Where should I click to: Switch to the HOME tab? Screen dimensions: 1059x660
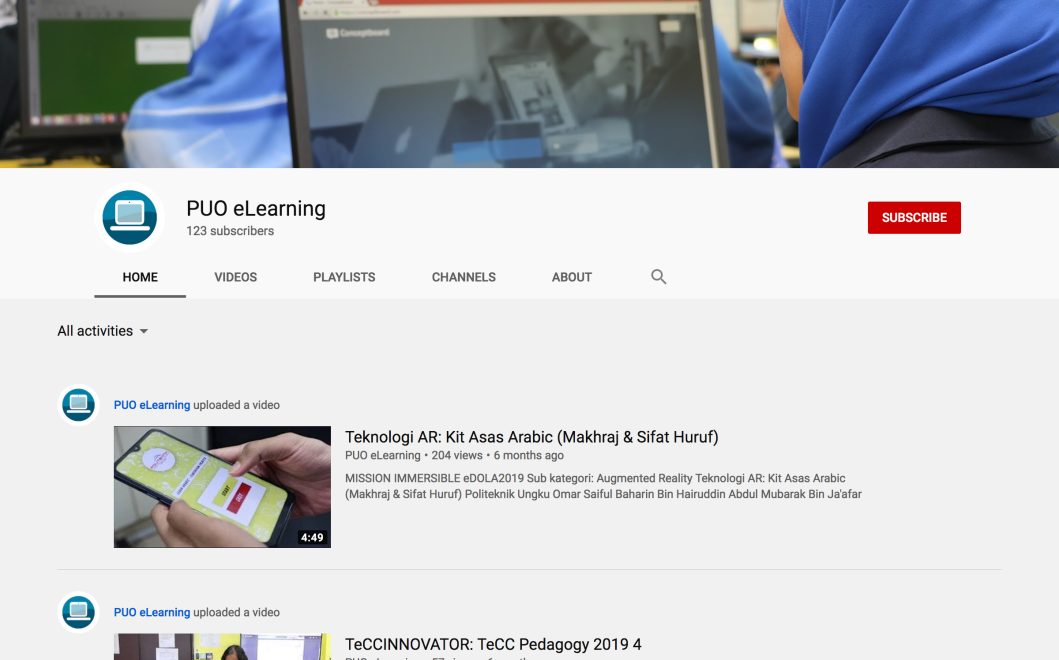tap(140, 277)
